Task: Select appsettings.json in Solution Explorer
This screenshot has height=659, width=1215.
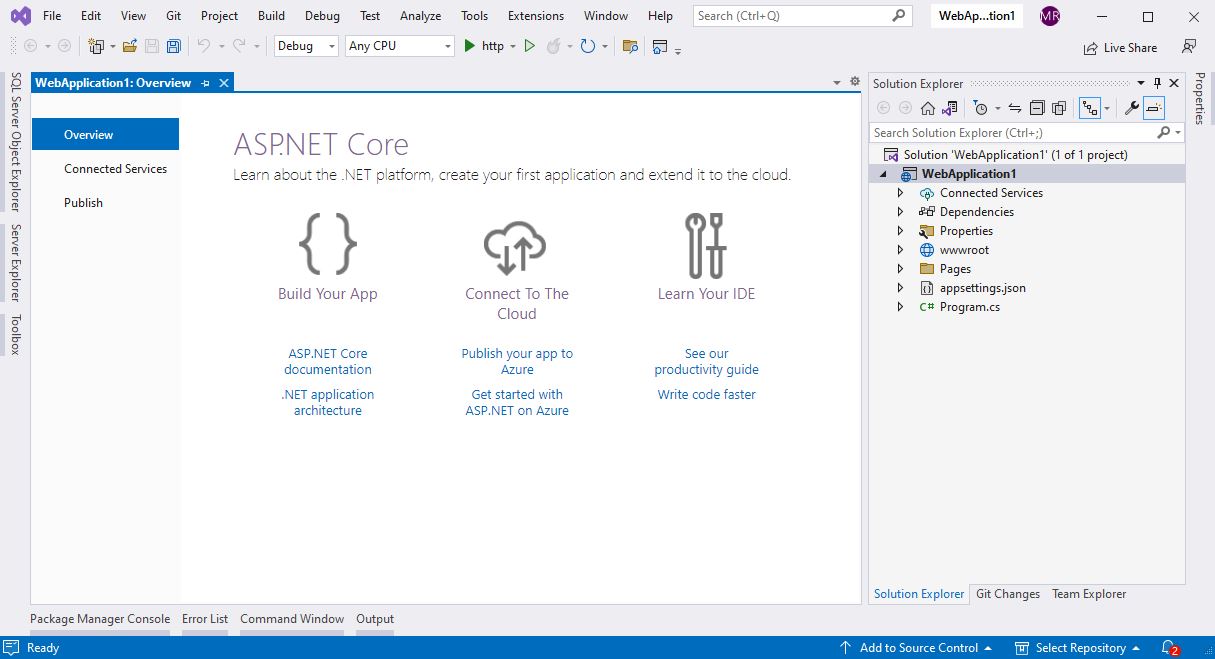Action: [x=983, y=288]
